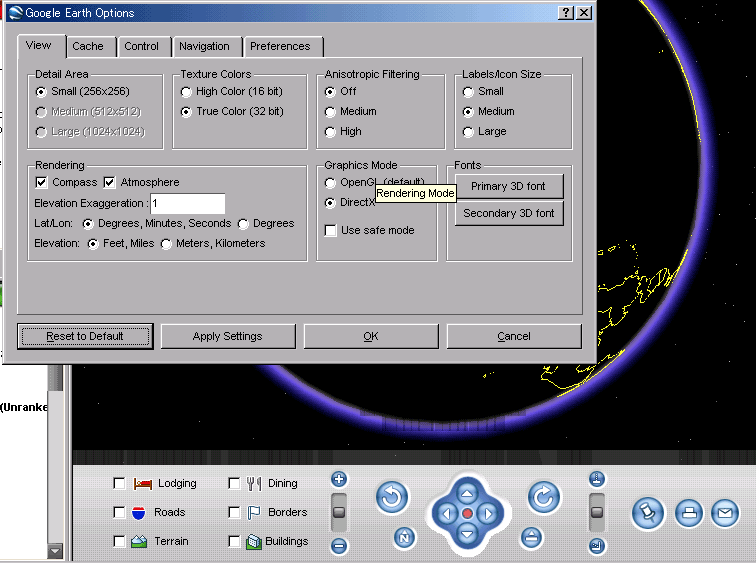Select Medium anisotropic filtering

tap(330, 112)
